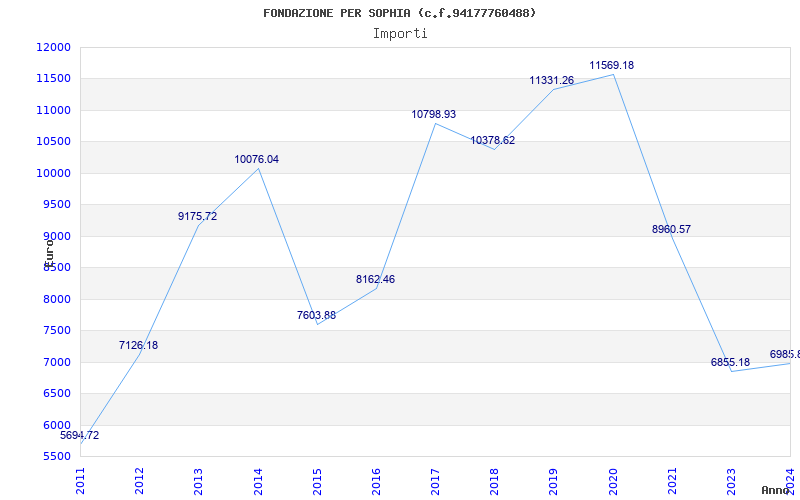Viewport: 800px width, 500px height.
Task: Click y-axis value 5500
Action: [x=56, y=456]
